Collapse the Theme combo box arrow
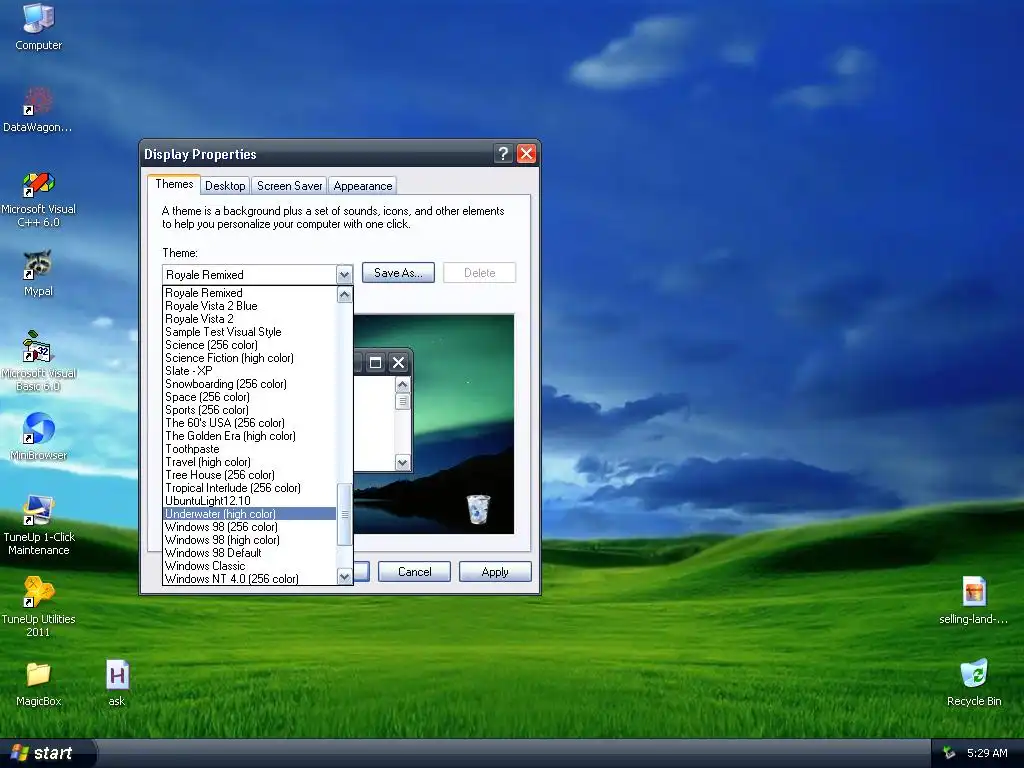The image size is (1024, 768). pyautogui.click(x=344, y=275)
